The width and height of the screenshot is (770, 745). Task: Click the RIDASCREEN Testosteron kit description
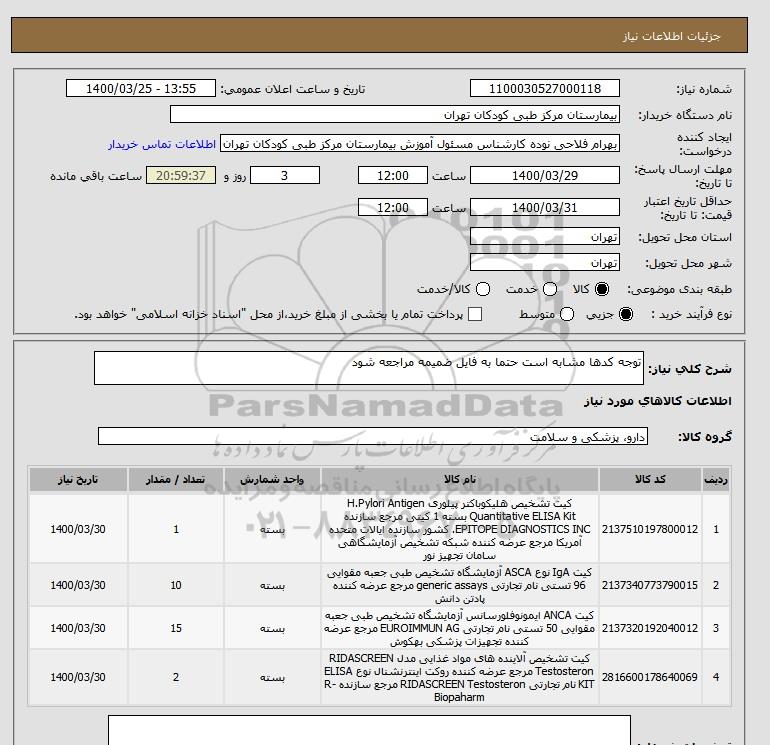coord(460,677)
